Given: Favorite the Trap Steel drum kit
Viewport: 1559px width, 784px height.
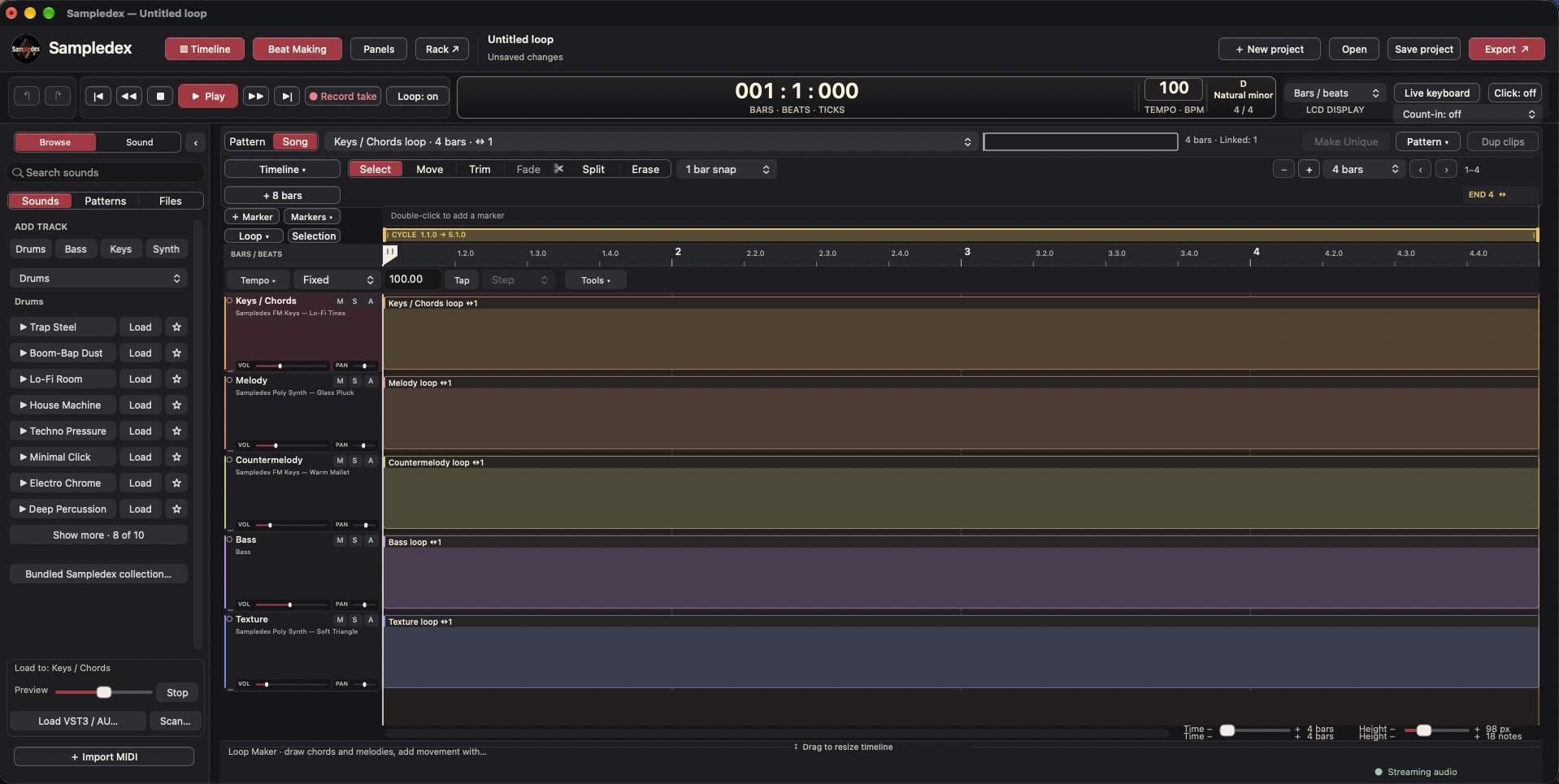Looking at the screenshot, I should (x=176, y=327).
